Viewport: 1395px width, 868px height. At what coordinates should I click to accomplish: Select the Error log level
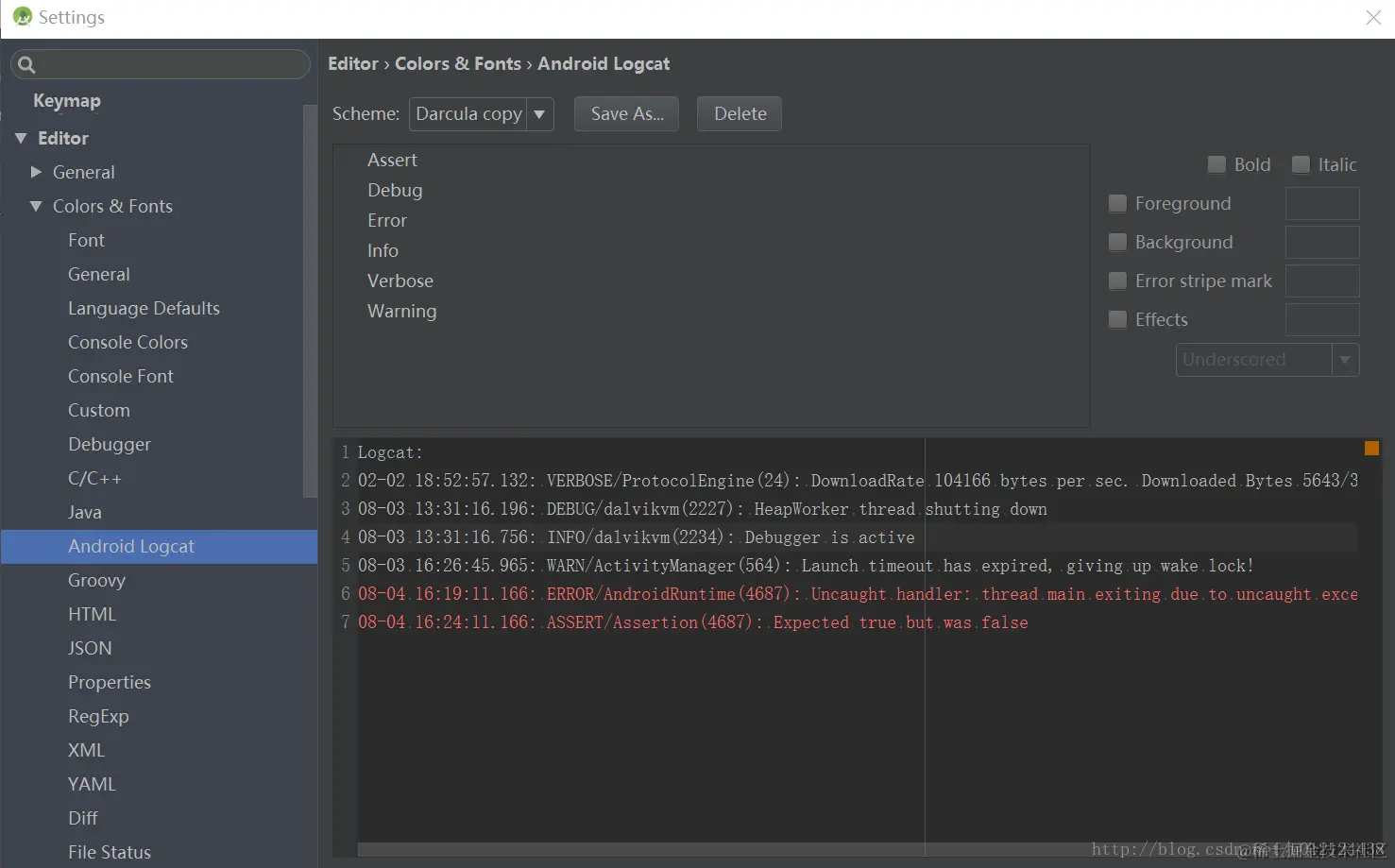pos(387,220)
